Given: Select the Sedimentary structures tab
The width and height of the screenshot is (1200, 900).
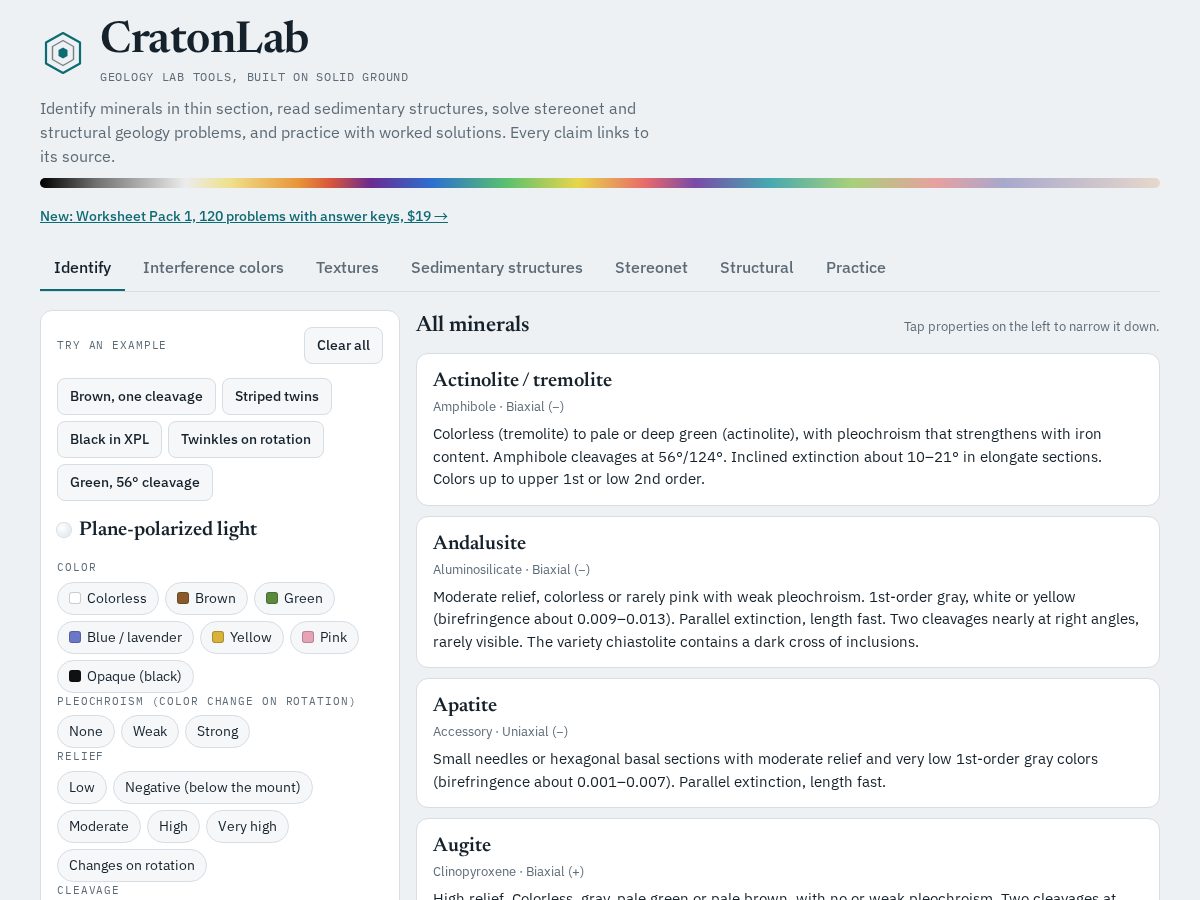Looking at the screenshot, I should pyautogui.click(x=497, y=268).
